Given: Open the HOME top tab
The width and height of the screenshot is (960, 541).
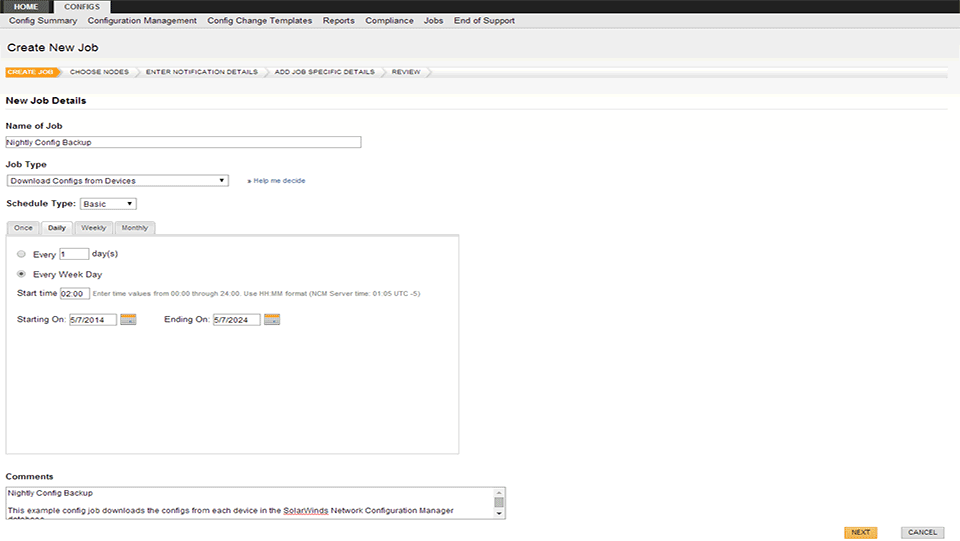Looking at the screenshot, I should [x=26, y=6].
